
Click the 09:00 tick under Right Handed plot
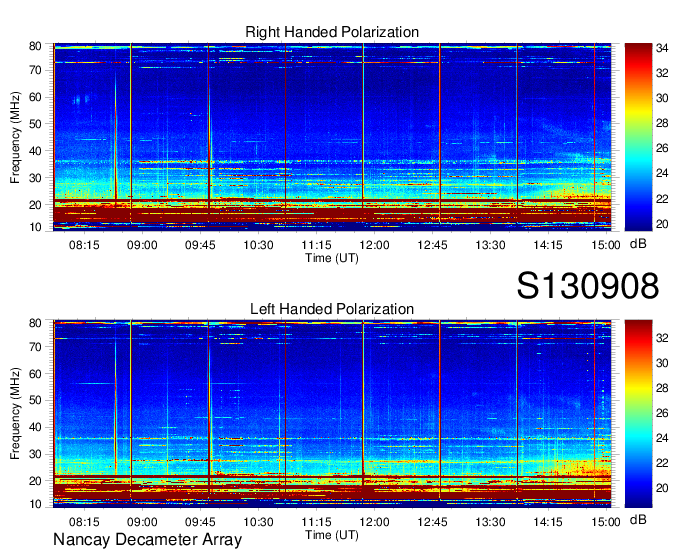coord(142,245)
